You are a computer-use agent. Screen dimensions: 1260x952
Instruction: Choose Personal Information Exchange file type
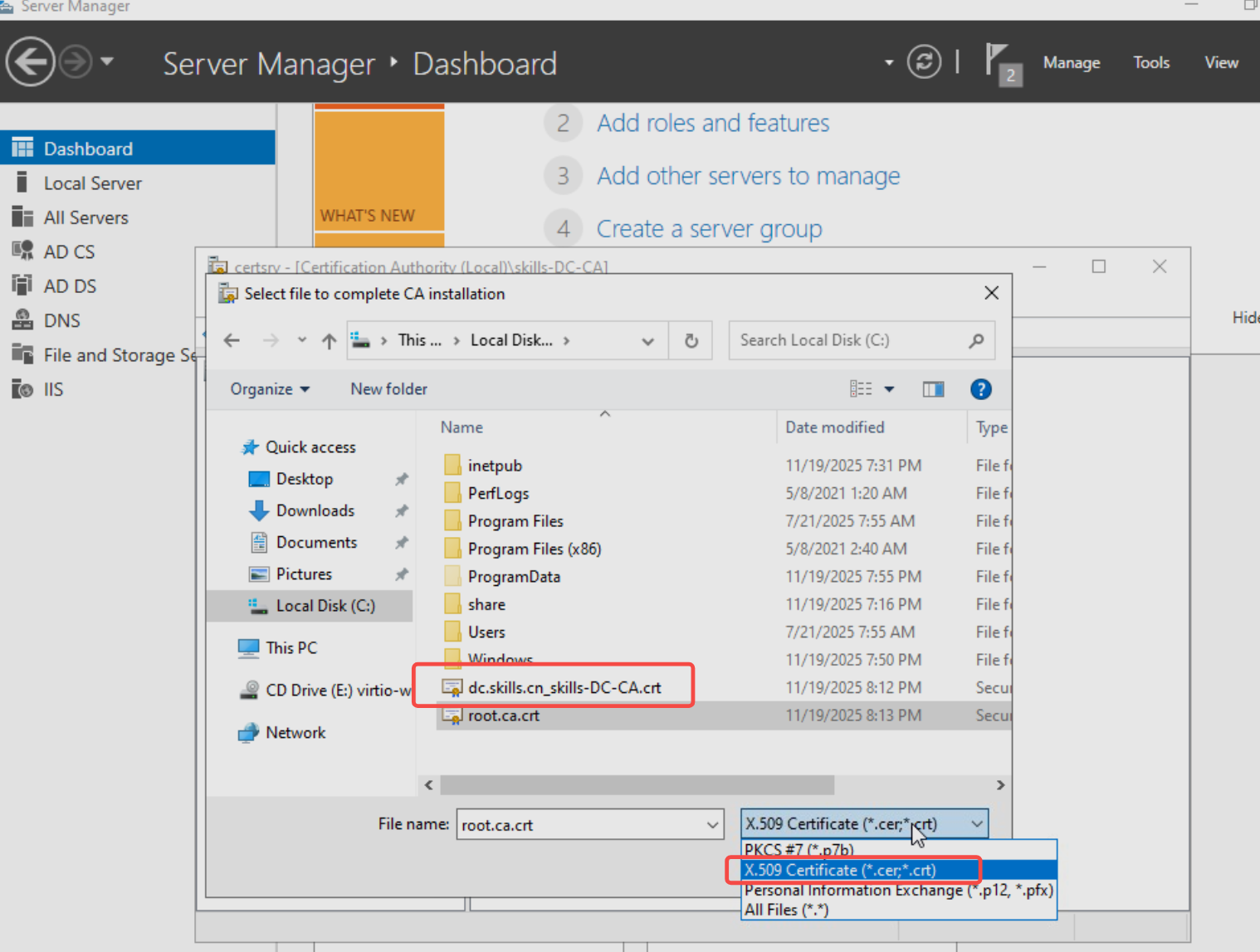point(899,890)
